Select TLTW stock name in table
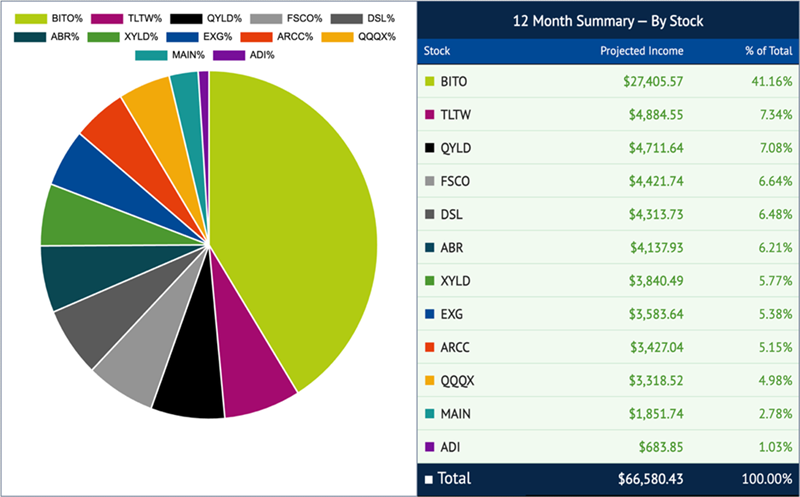 click(x=456, y=114)
